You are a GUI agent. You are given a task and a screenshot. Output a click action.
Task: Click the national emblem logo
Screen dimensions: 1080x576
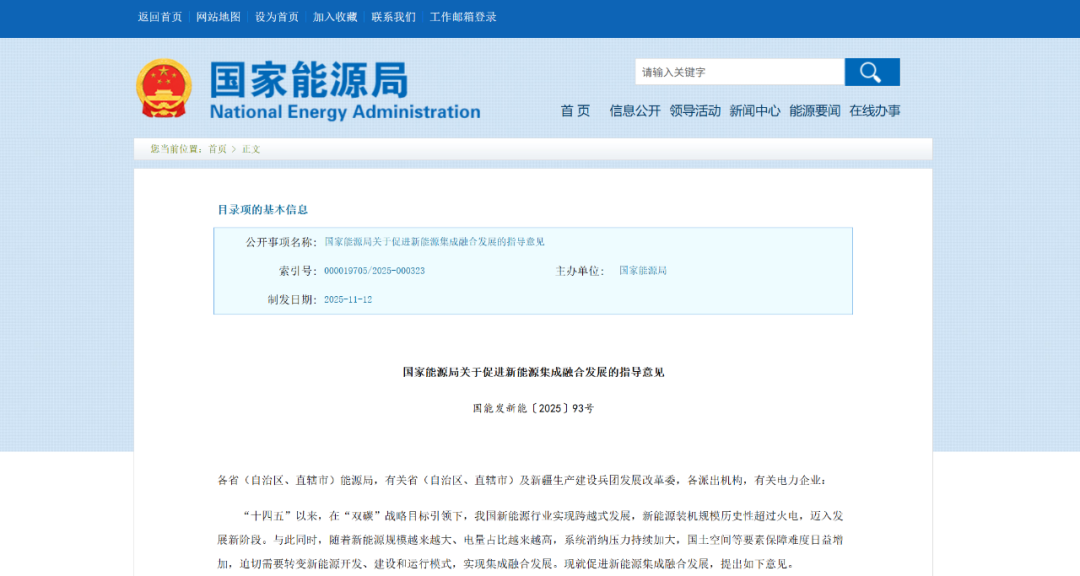[164, 88]
